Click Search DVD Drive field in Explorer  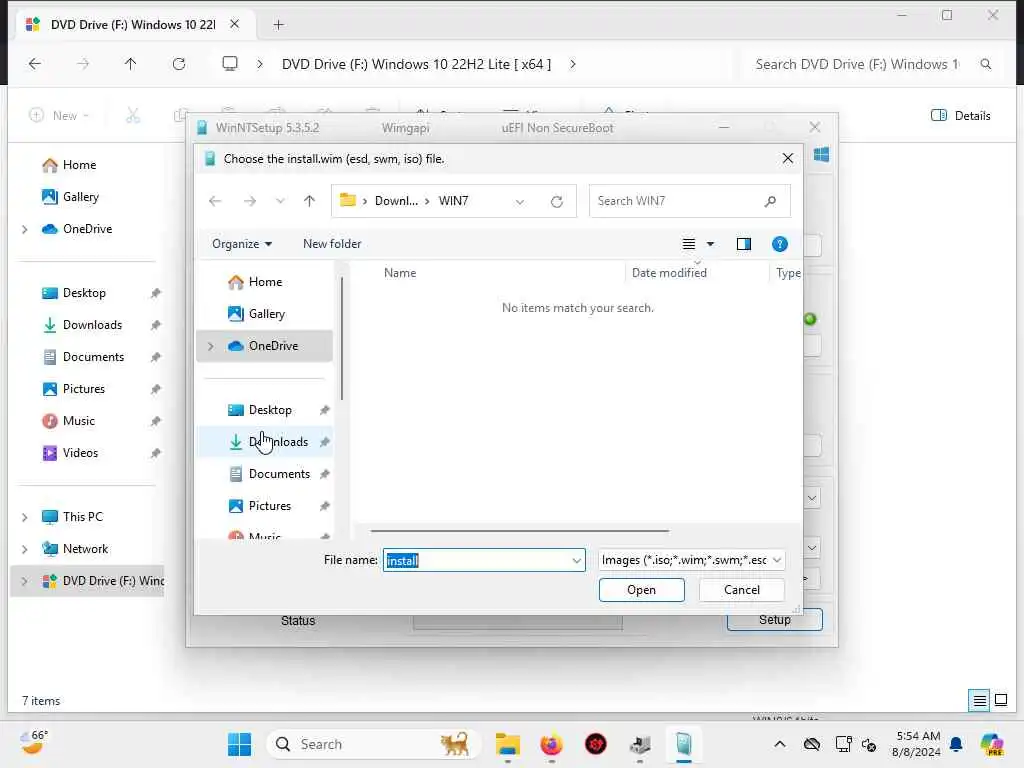point(857,64)
